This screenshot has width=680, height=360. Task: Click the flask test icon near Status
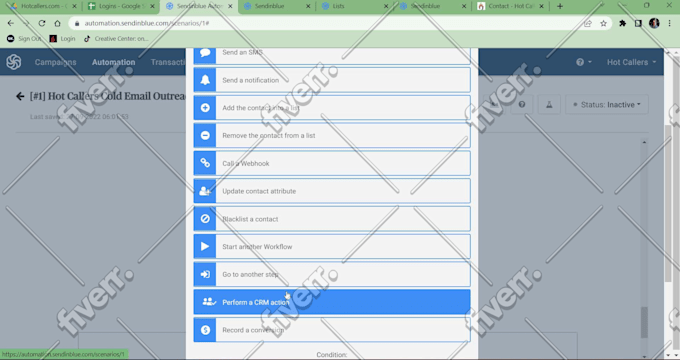pyautogui.click(x=549, y=105)
